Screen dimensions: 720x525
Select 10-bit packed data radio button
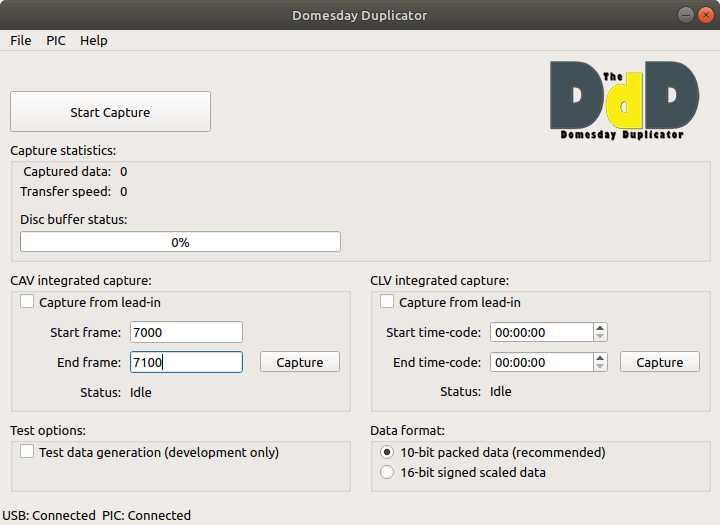click(x=387, y=452)
